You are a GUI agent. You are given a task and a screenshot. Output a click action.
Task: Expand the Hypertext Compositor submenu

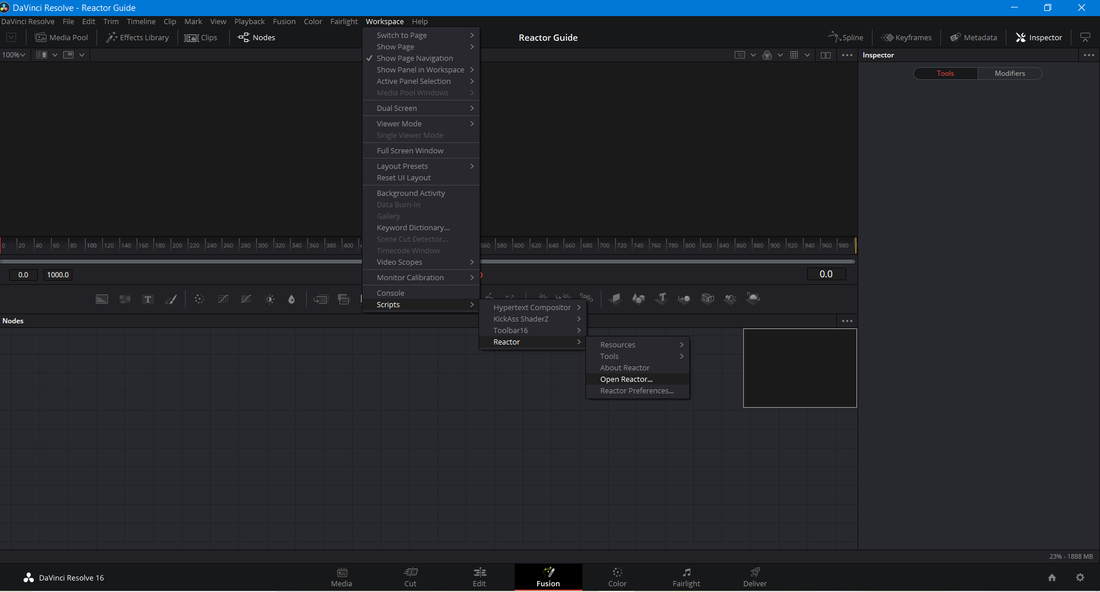(532, 308)
